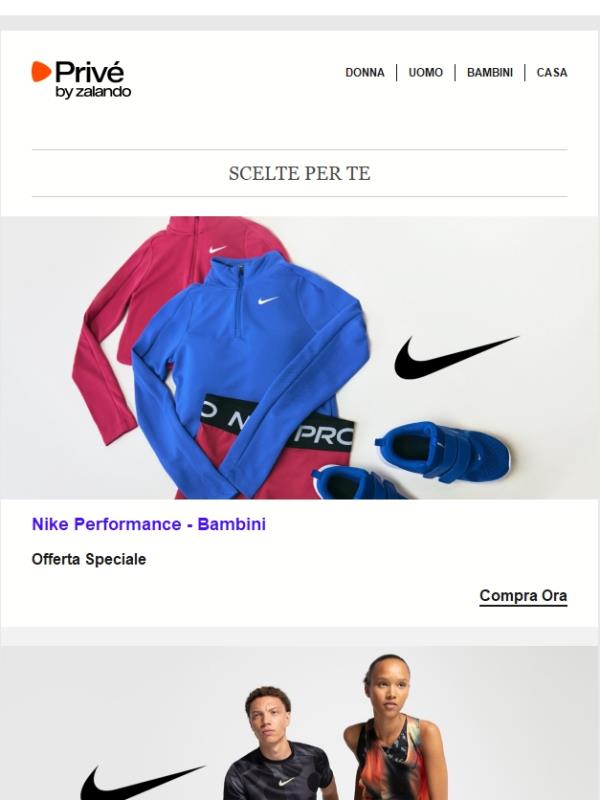This screenshot has height=800, width=600.
Task: Click the Compra Ora link
Action: point(523,596)
